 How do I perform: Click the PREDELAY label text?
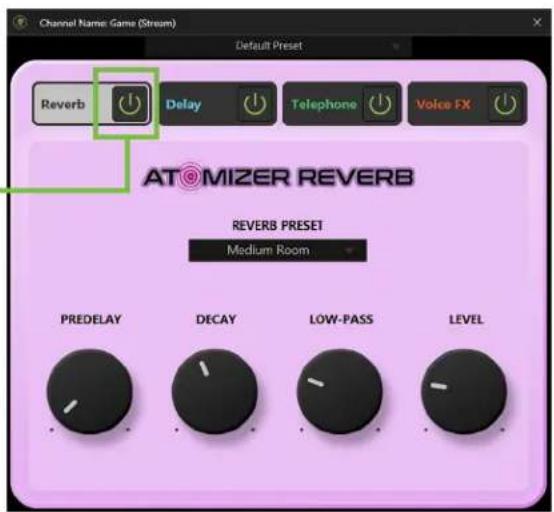(x=91, y=319)
